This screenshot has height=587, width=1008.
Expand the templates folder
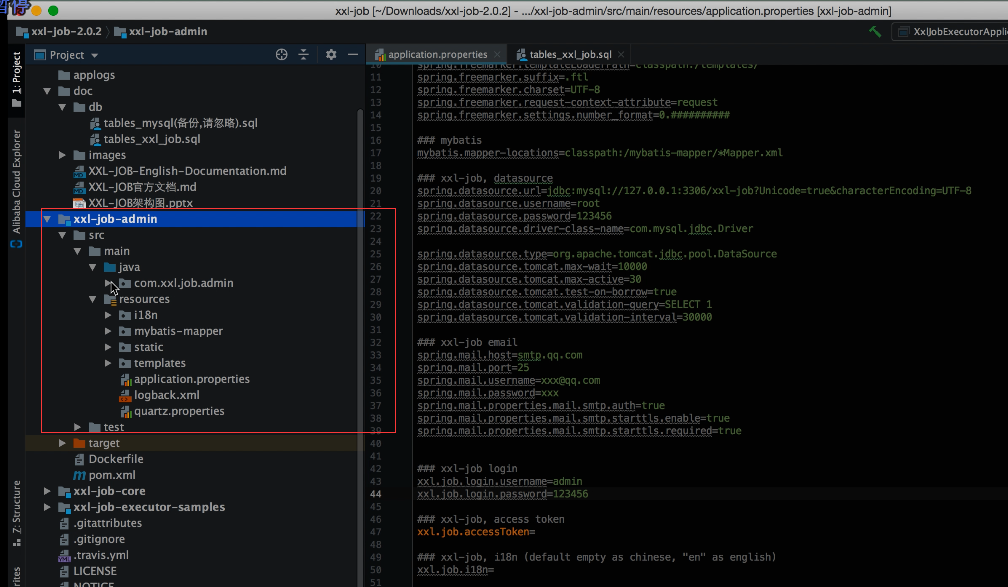(108, 363)
